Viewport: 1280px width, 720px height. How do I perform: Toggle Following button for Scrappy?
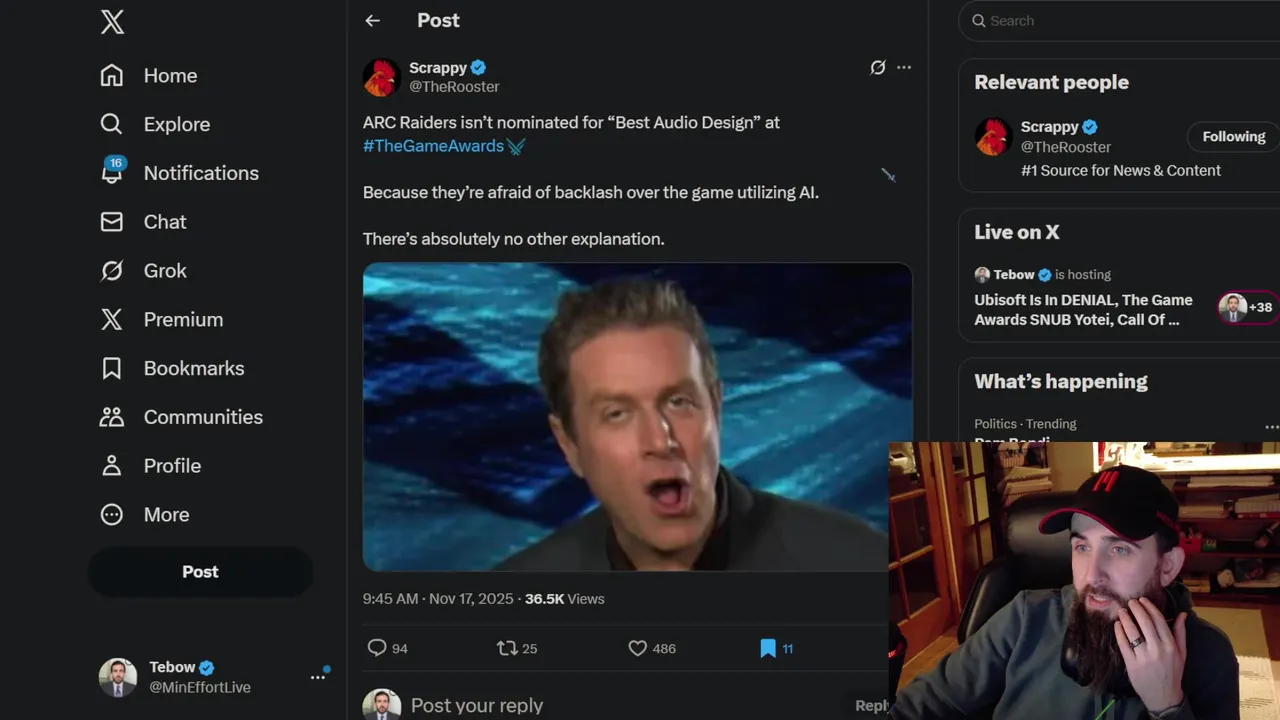pyautogui.click(x=1233, y=137)
